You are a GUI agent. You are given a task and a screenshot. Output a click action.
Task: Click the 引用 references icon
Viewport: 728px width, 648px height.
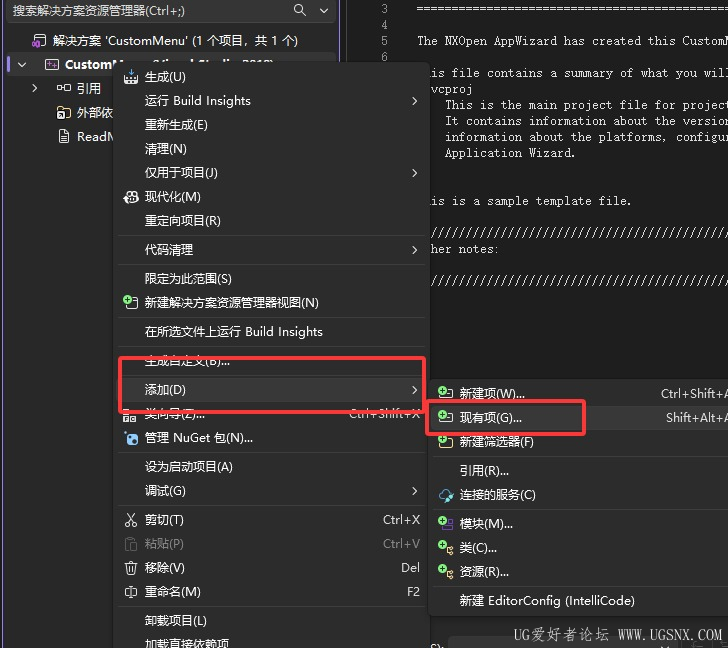pos(64,88)
